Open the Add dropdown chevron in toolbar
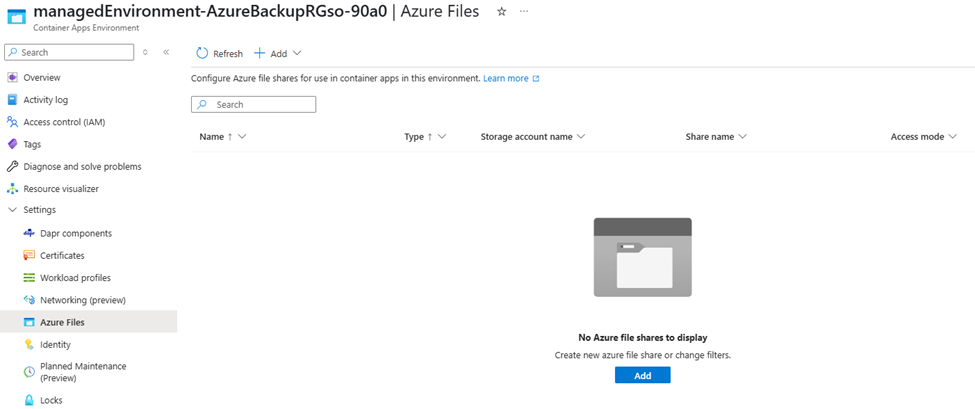Screen dimensions: 975x409 coord(297,53)
